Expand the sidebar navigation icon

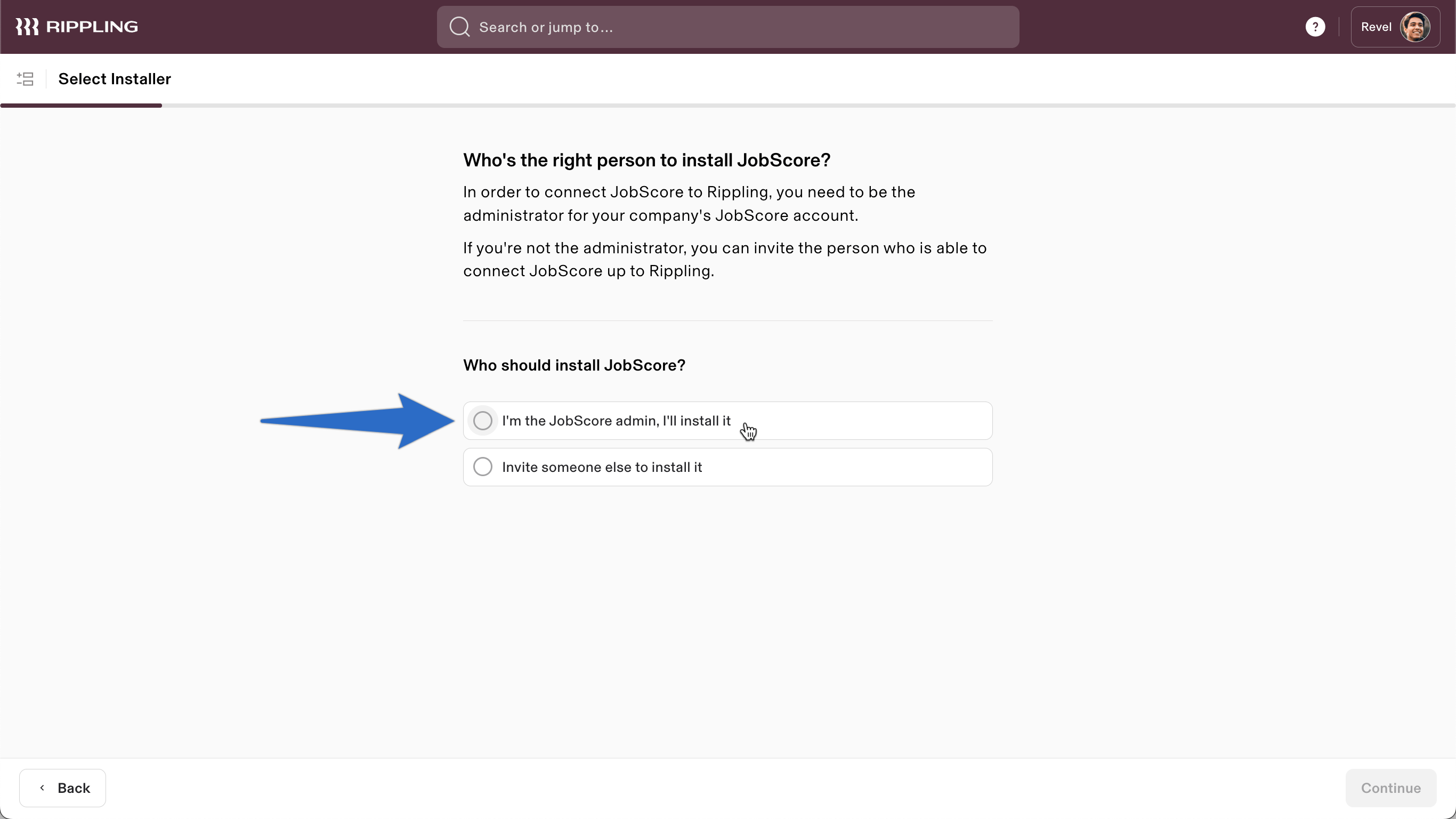pyautogui.click(x=25, y=78)
